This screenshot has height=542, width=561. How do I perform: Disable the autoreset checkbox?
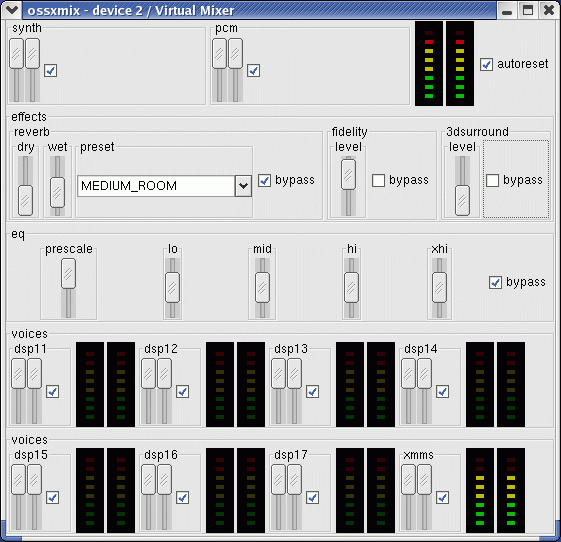[x=486, y=64]
